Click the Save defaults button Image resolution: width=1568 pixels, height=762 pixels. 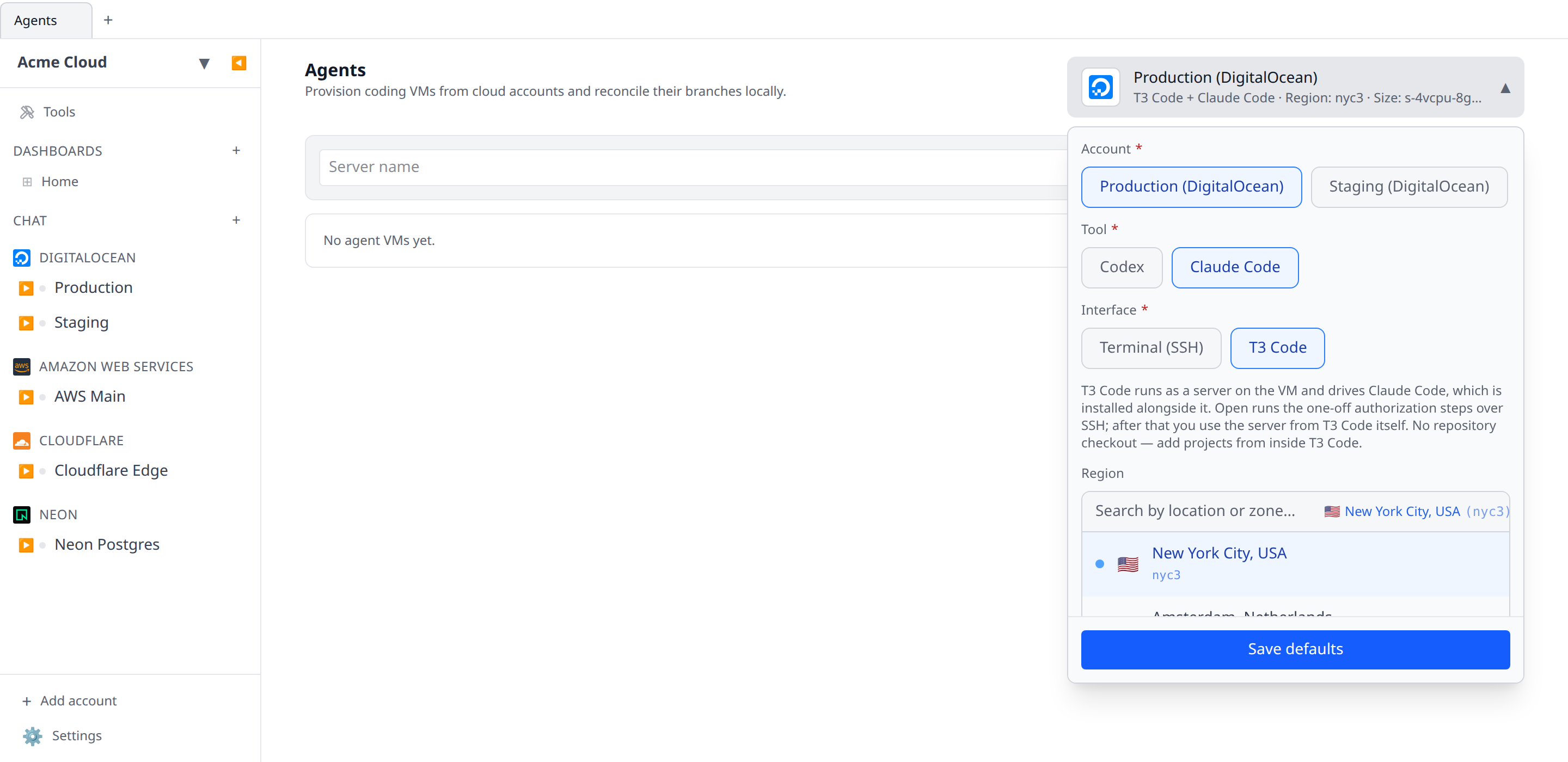tap(1295, 649)
